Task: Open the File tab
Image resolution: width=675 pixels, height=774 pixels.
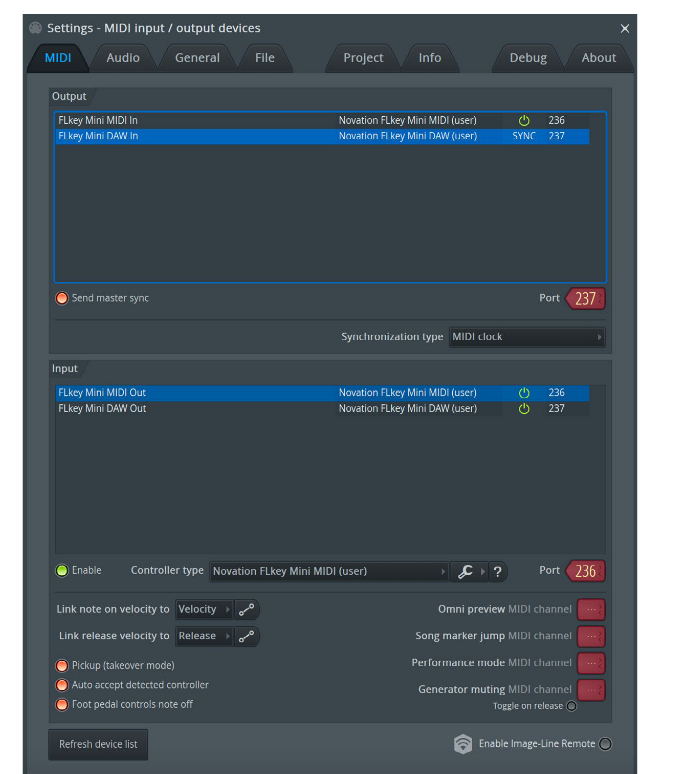Action: click(265, 58)
